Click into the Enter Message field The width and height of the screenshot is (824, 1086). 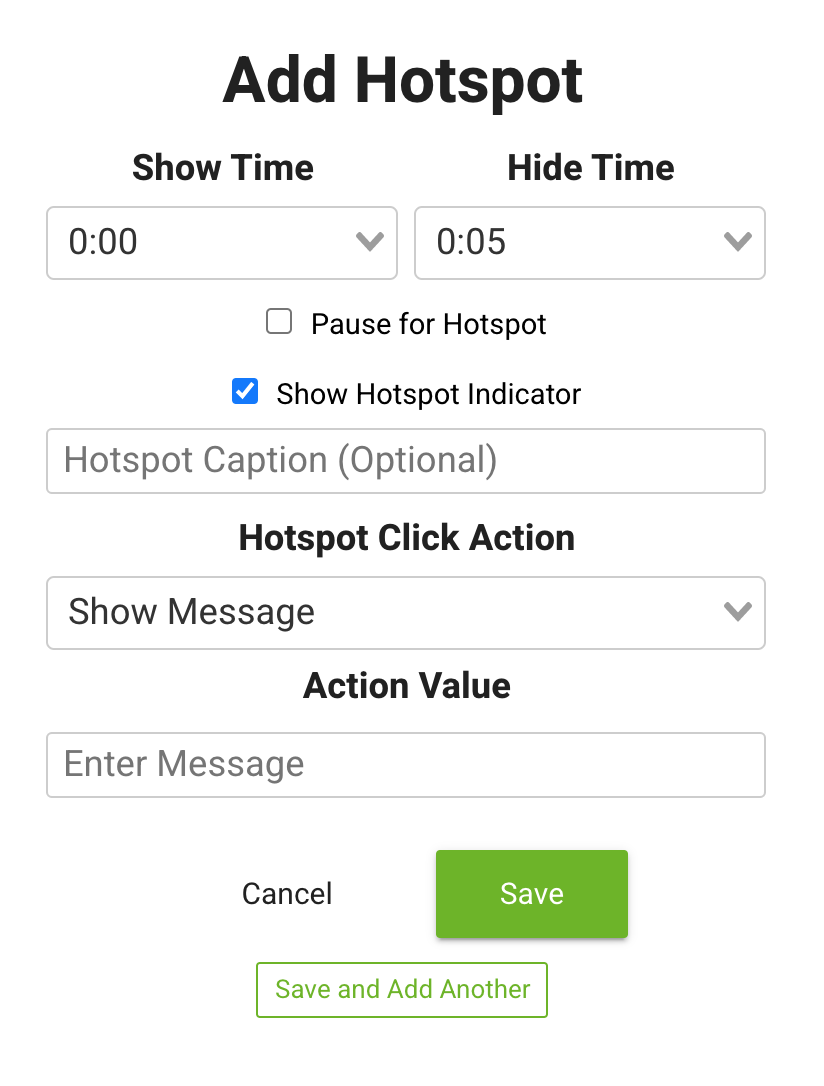click(x=406, y=765)
